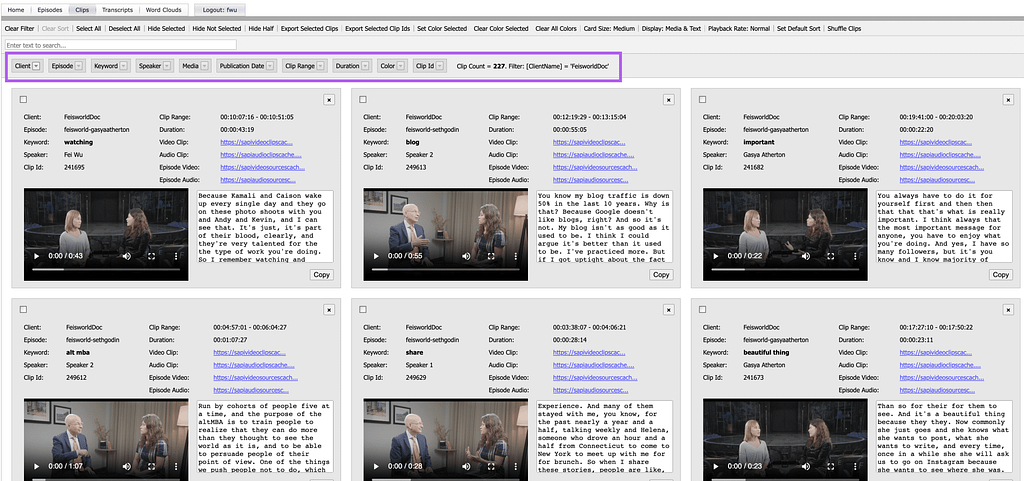
Task: Check the checkbox on clip 241695 card
Action: tap(23, 99)
